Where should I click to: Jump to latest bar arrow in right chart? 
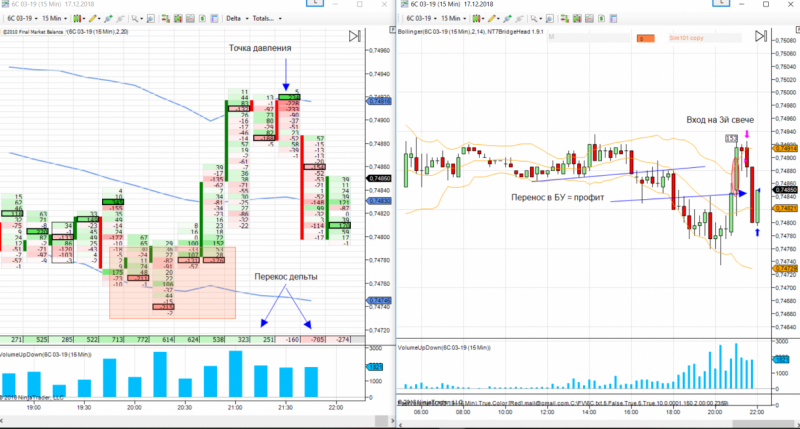tap(761, 36)
